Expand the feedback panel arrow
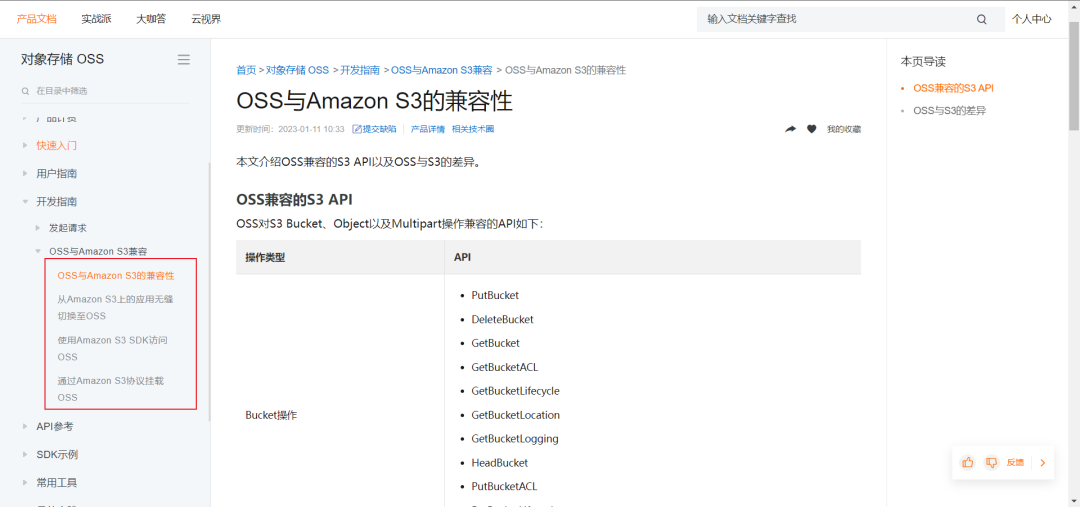This screenshot has height=507, width=1080. point(1043,463)
